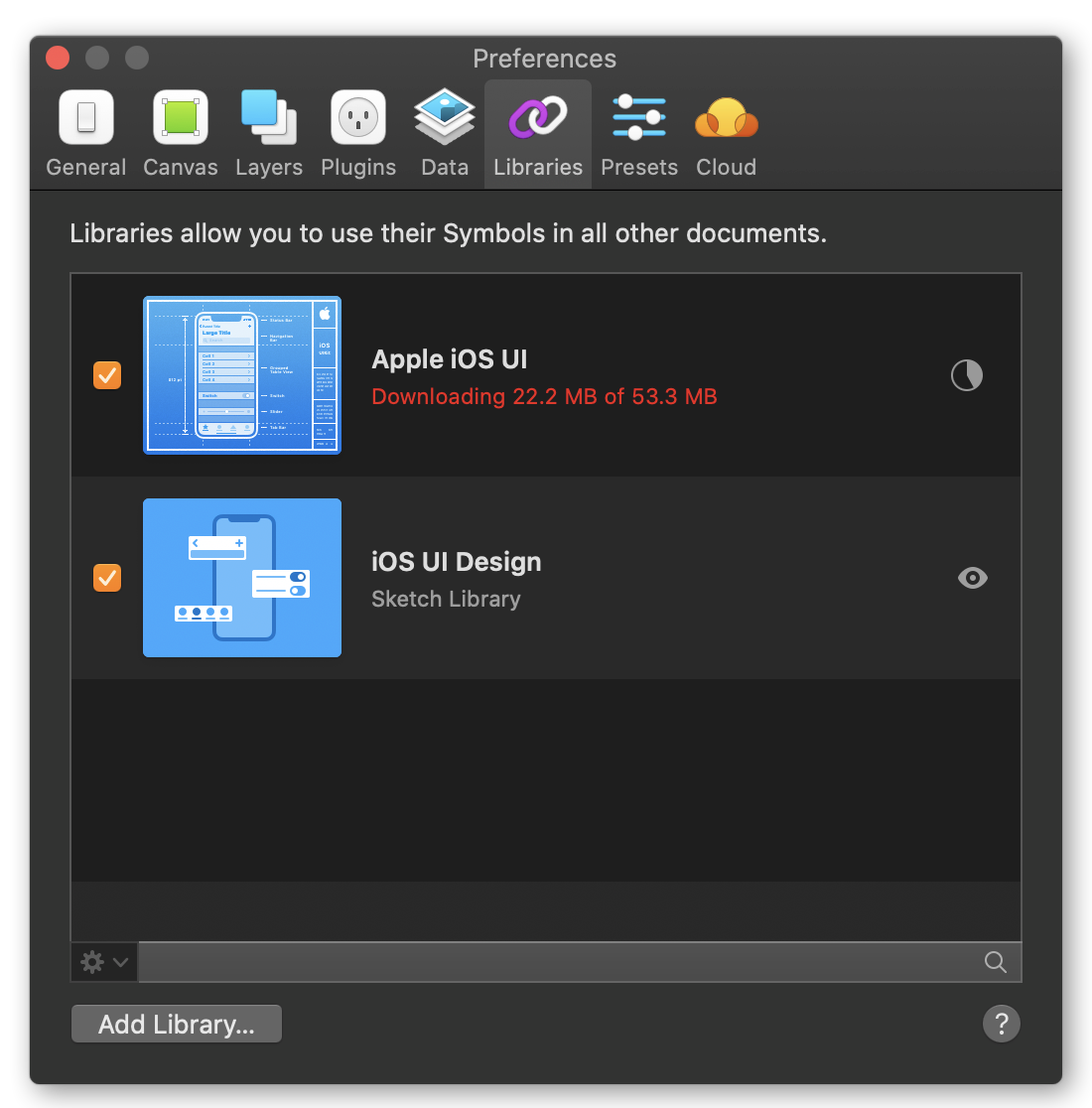
Task: Select the Apple iOS UI thumbnail
Action: coord(242,375)
